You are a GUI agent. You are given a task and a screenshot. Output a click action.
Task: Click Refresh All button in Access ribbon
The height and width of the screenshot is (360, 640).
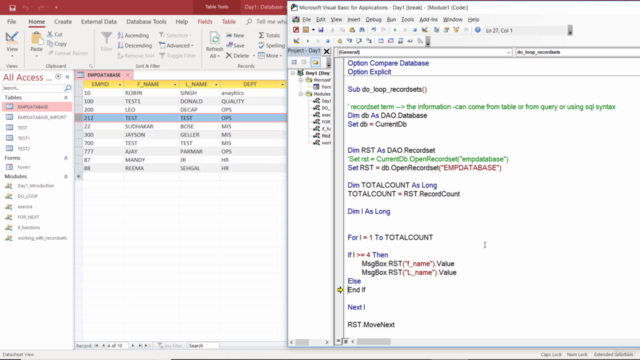coord(214,45)
